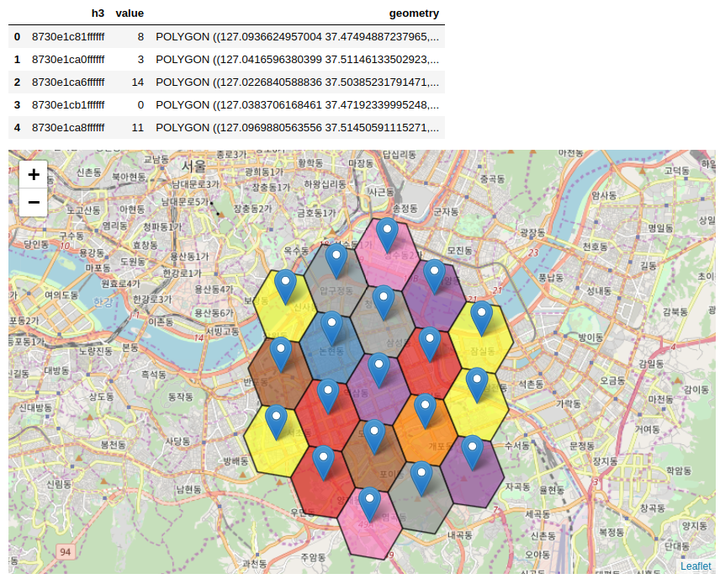This screenshot has width=720, height=579.
Task: Select the marker on the yellow 신사동 hexagon
Action: point(285,287)
